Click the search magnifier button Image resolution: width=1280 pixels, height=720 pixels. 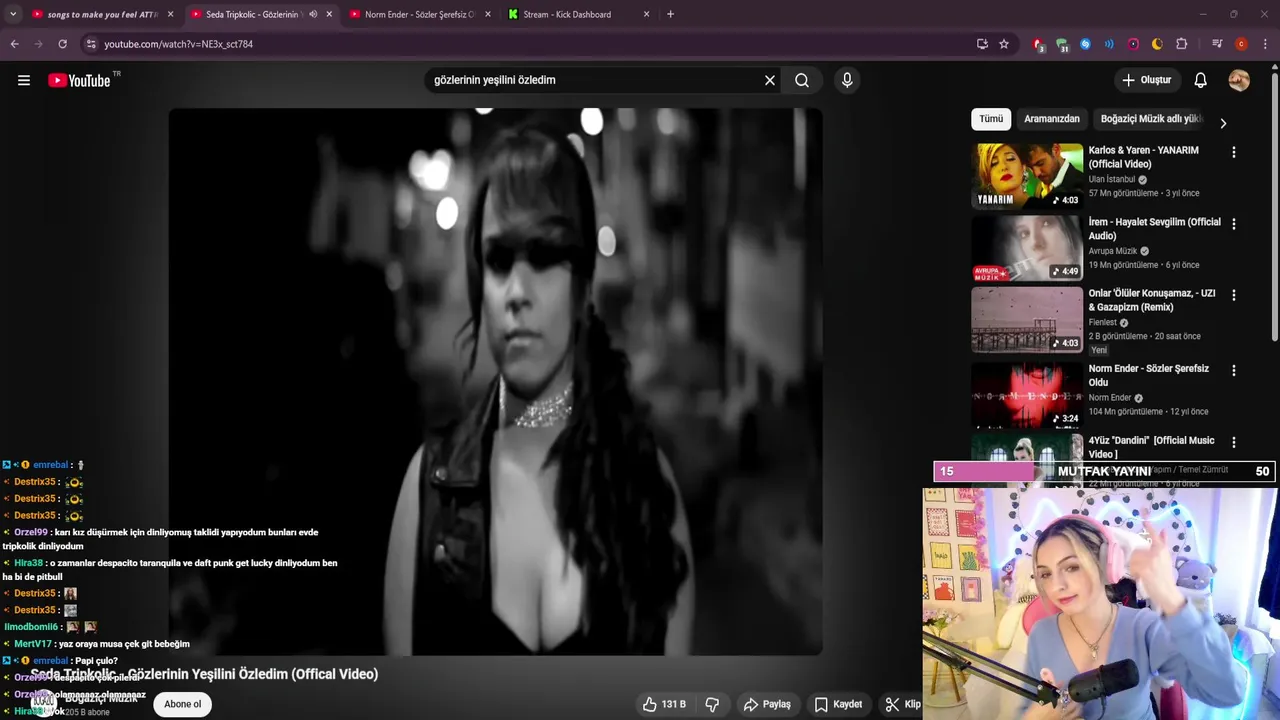(802, 80)
